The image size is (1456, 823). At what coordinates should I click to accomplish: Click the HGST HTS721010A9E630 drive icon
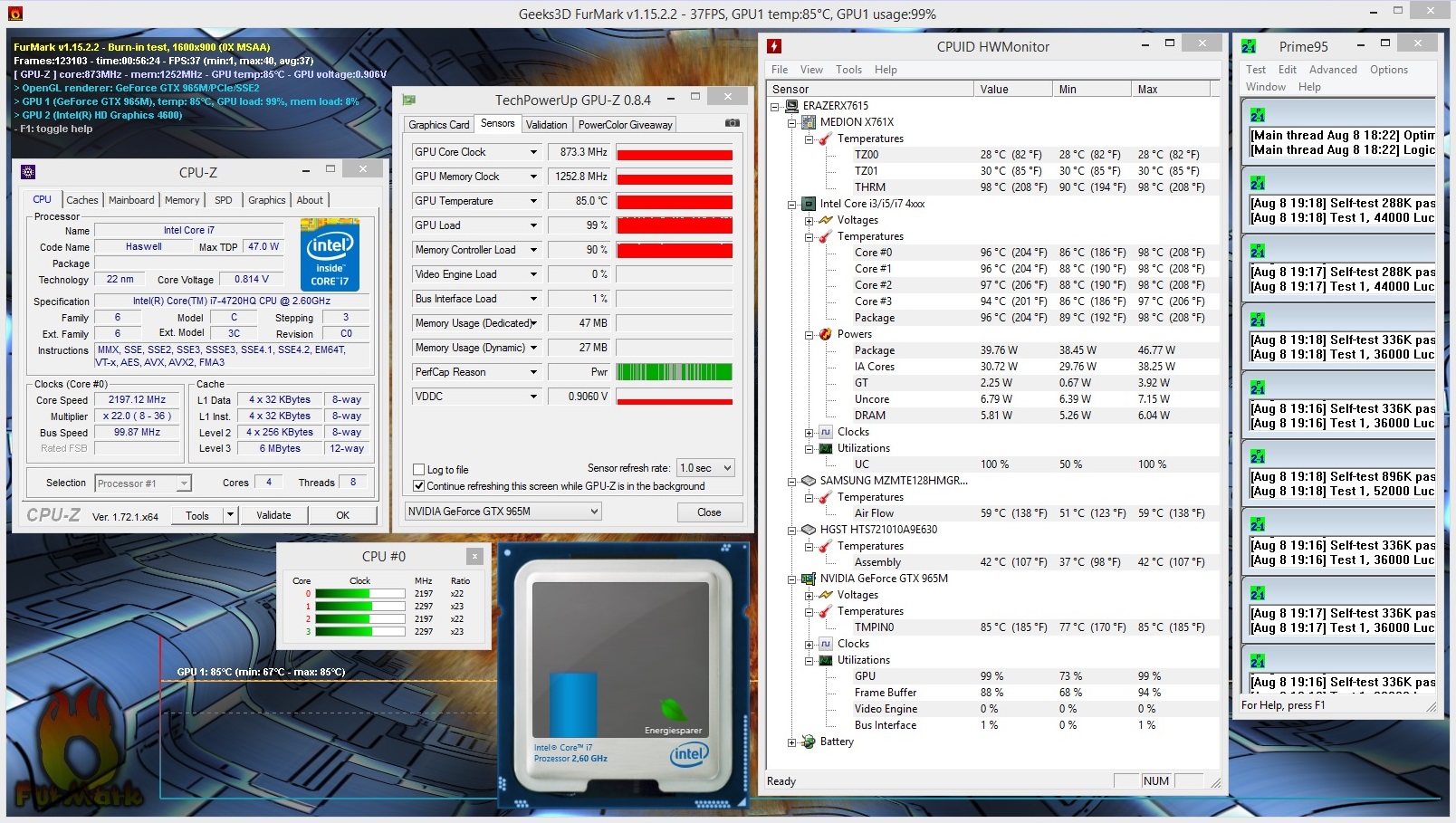809,530
